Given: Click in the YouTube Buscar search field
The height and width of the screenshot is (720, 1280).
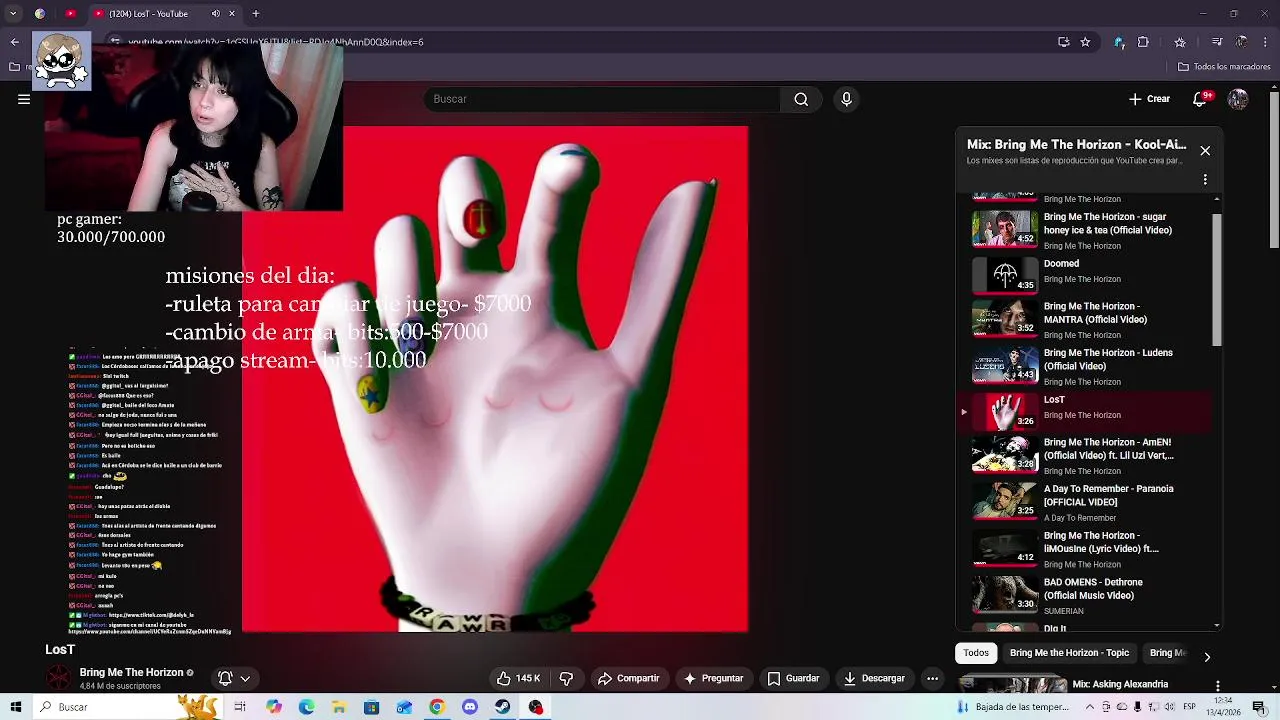Looking at the screenshot, I should pyautogui.click(x=603, y=99).
